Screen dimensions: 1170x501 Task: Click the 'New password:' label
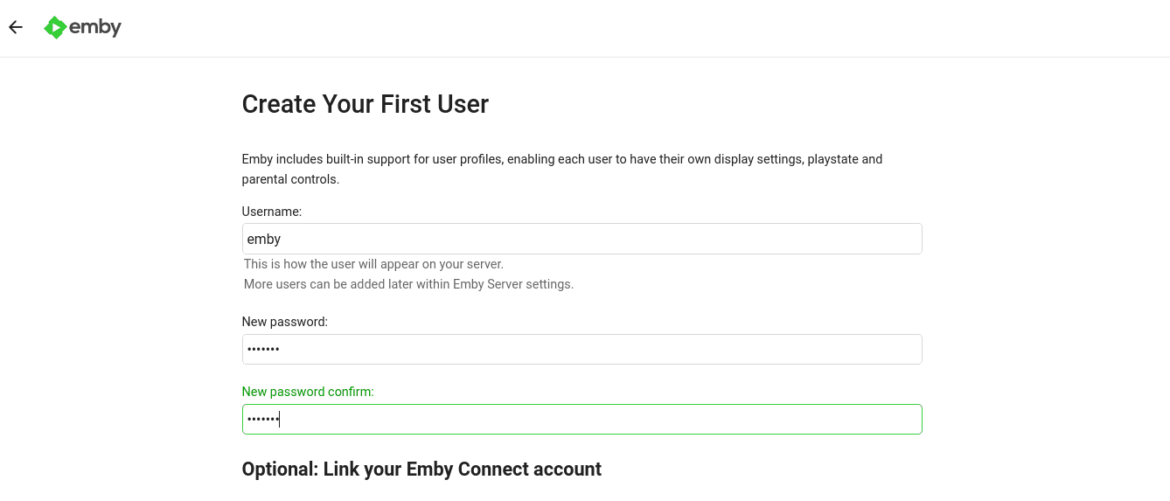(285, 322)
